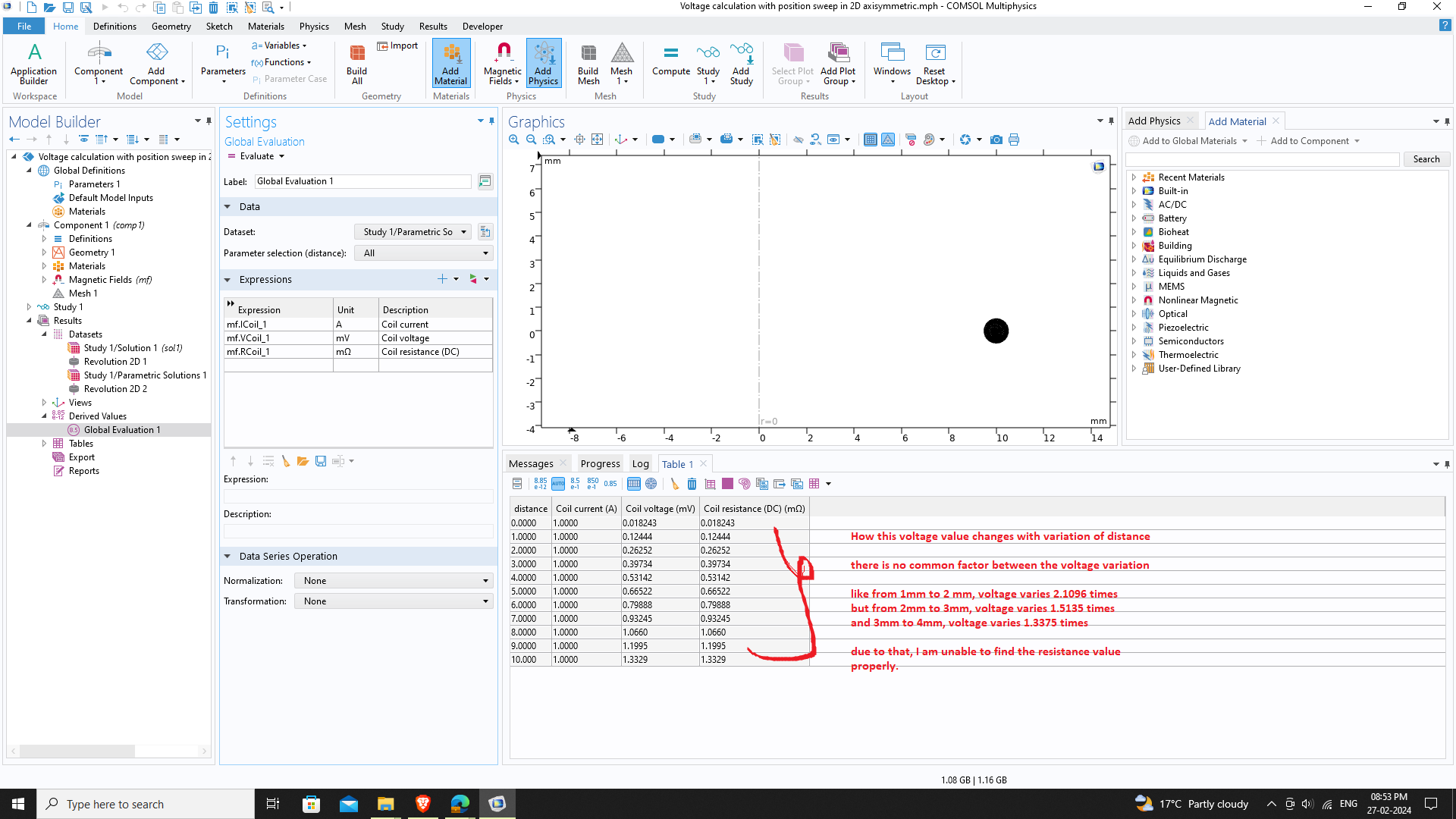Collapse the Data section in Settings
1456x819 pixels.
pyautogui.click(x=227, y=206)
